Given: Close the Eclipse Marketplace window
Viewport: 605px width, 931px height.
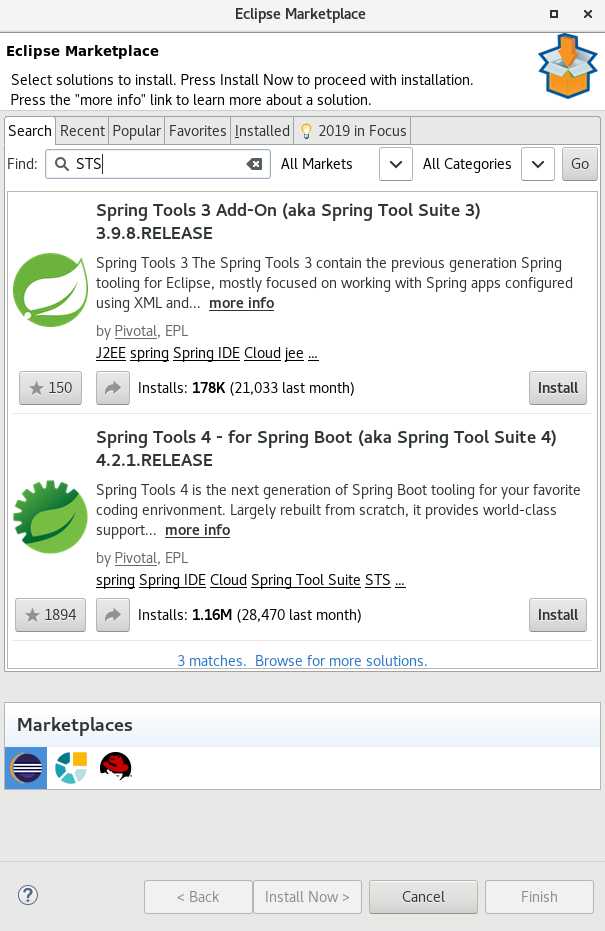Looking at the screenshot, I should [x=588, y=14].
